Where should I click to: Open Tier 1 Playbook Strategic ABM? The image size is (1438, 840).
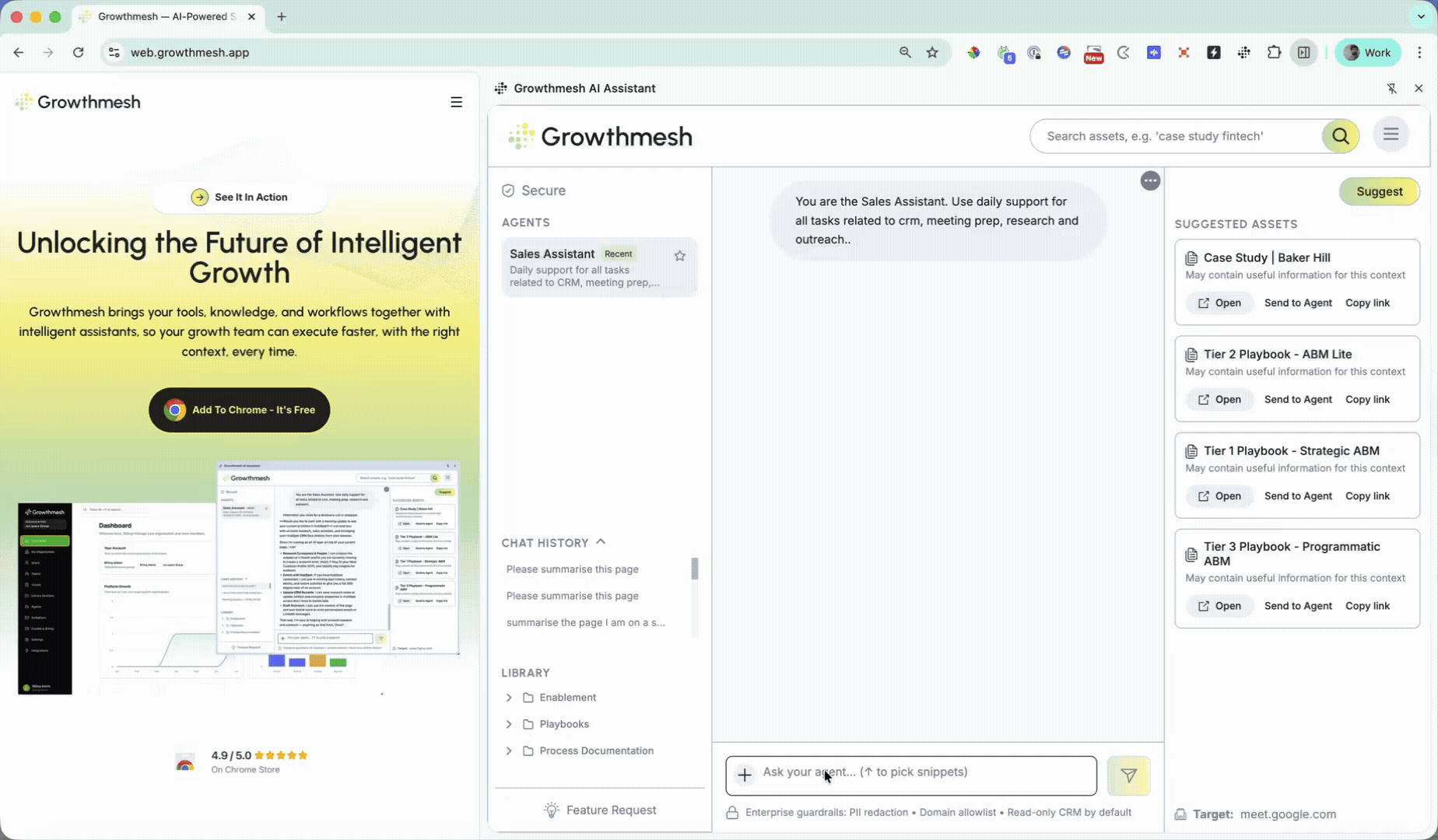(x=1219, y=495)
